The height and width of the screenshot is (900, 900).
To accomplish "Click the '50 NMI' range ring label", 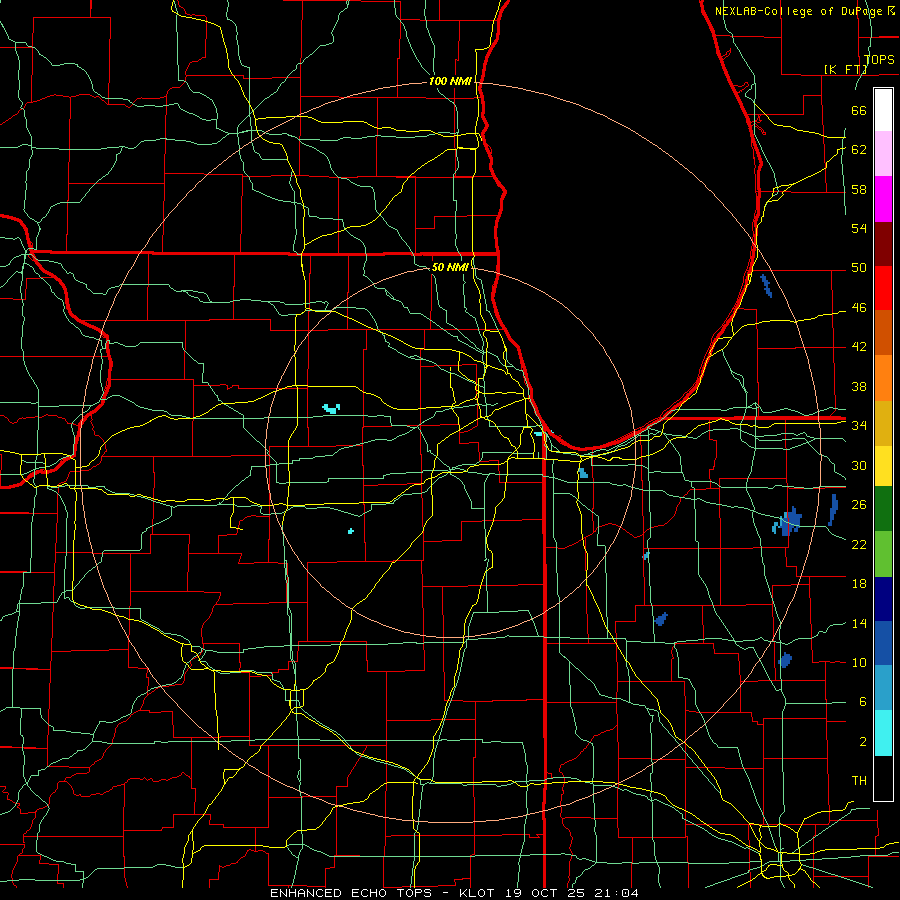I will click(450, 267).
